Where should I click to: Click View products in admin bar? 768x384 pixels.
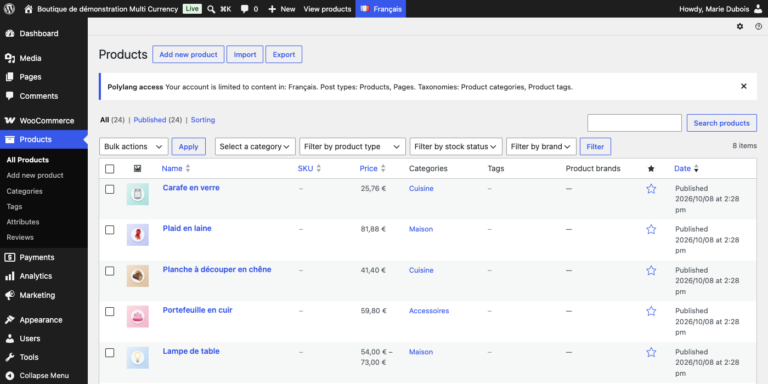click(x=327, y=9)
